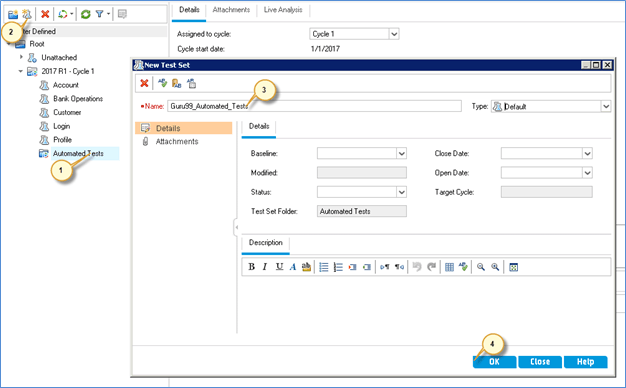Apply Bold formatting in the description editor
Image resolution: width=626 pixels, height=388 pixels.
tap(252, 267)
